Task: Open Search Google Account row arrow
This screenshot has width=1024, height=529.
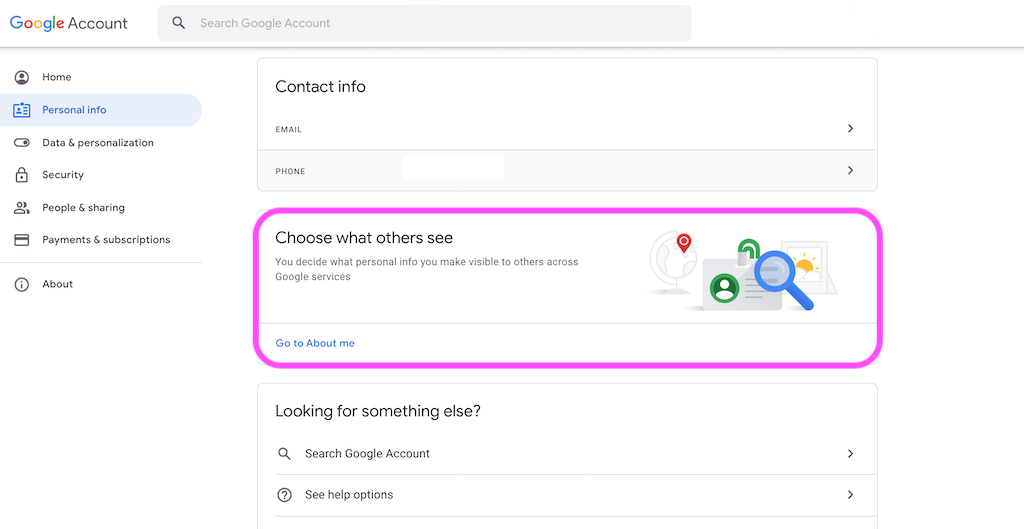Action: click(x=850, y=453)
